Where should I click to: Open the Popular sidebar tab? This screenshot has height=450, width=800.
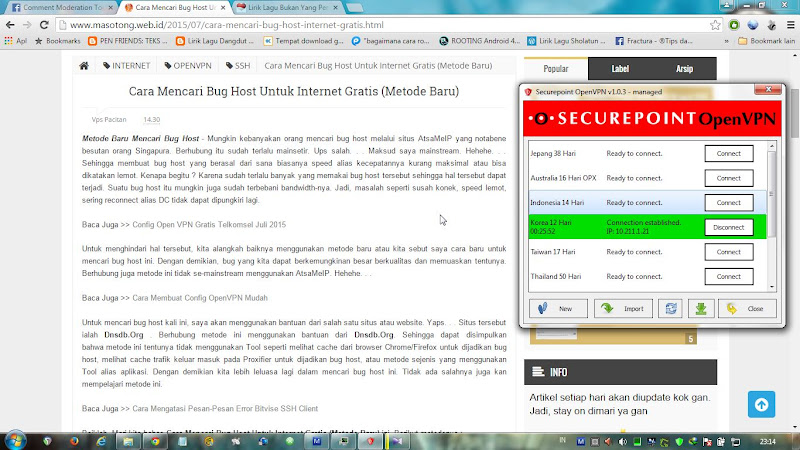tap(556, 68)
